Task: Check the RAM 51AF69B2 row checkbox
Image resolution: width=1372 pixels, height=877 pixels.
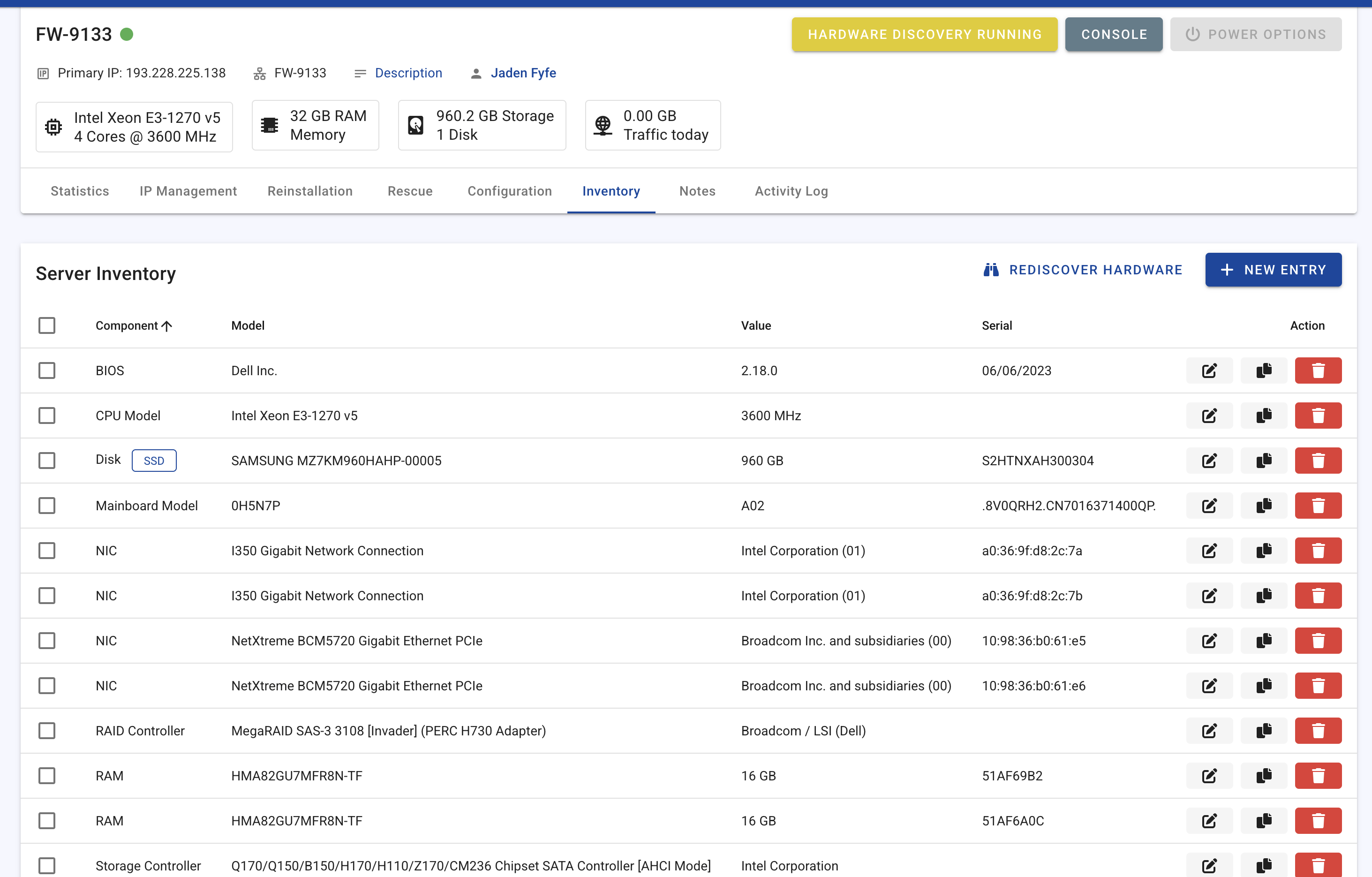Action: pos(47,776)
